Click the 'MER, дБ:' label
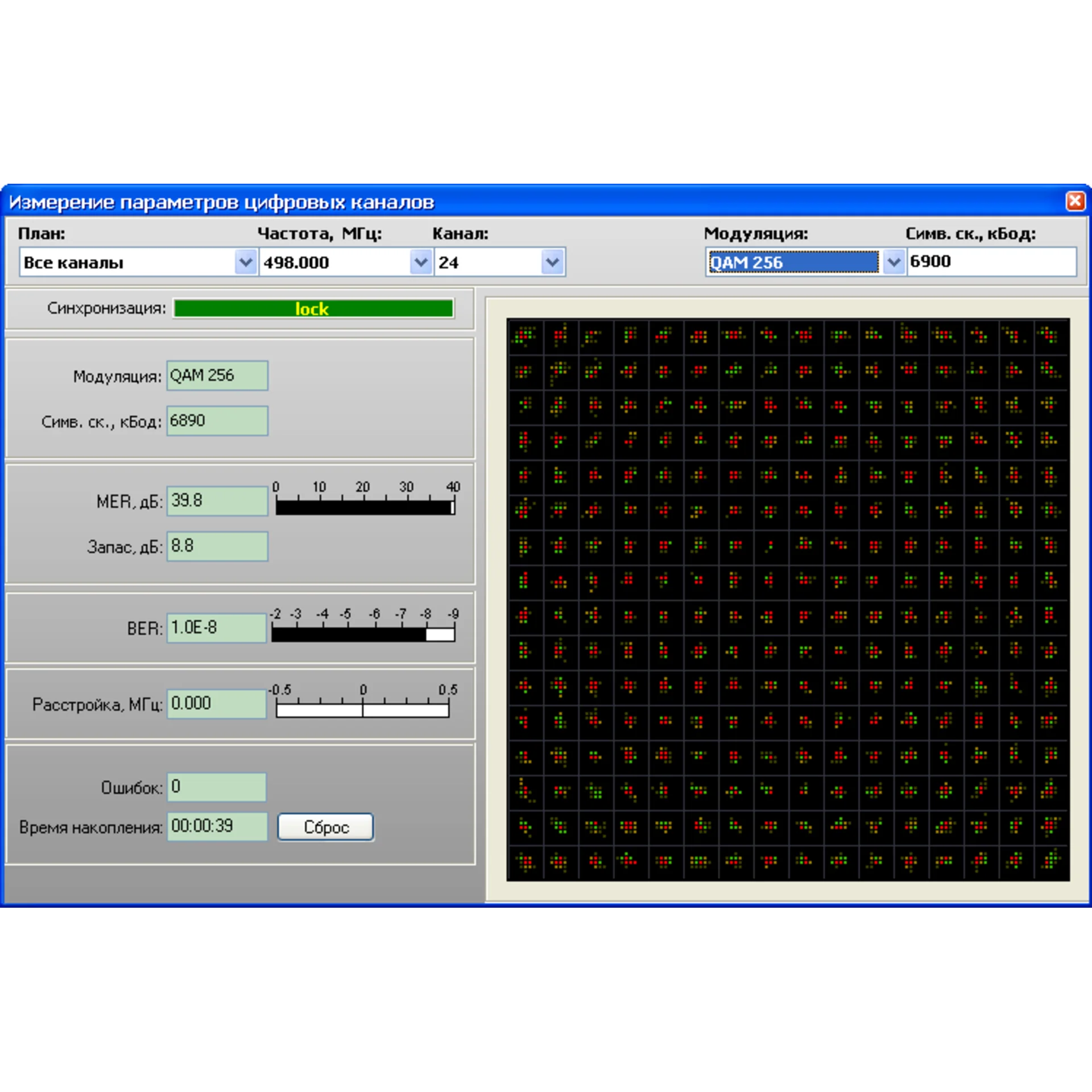This screenshot has width=1092, height=1092. [130, 502]
